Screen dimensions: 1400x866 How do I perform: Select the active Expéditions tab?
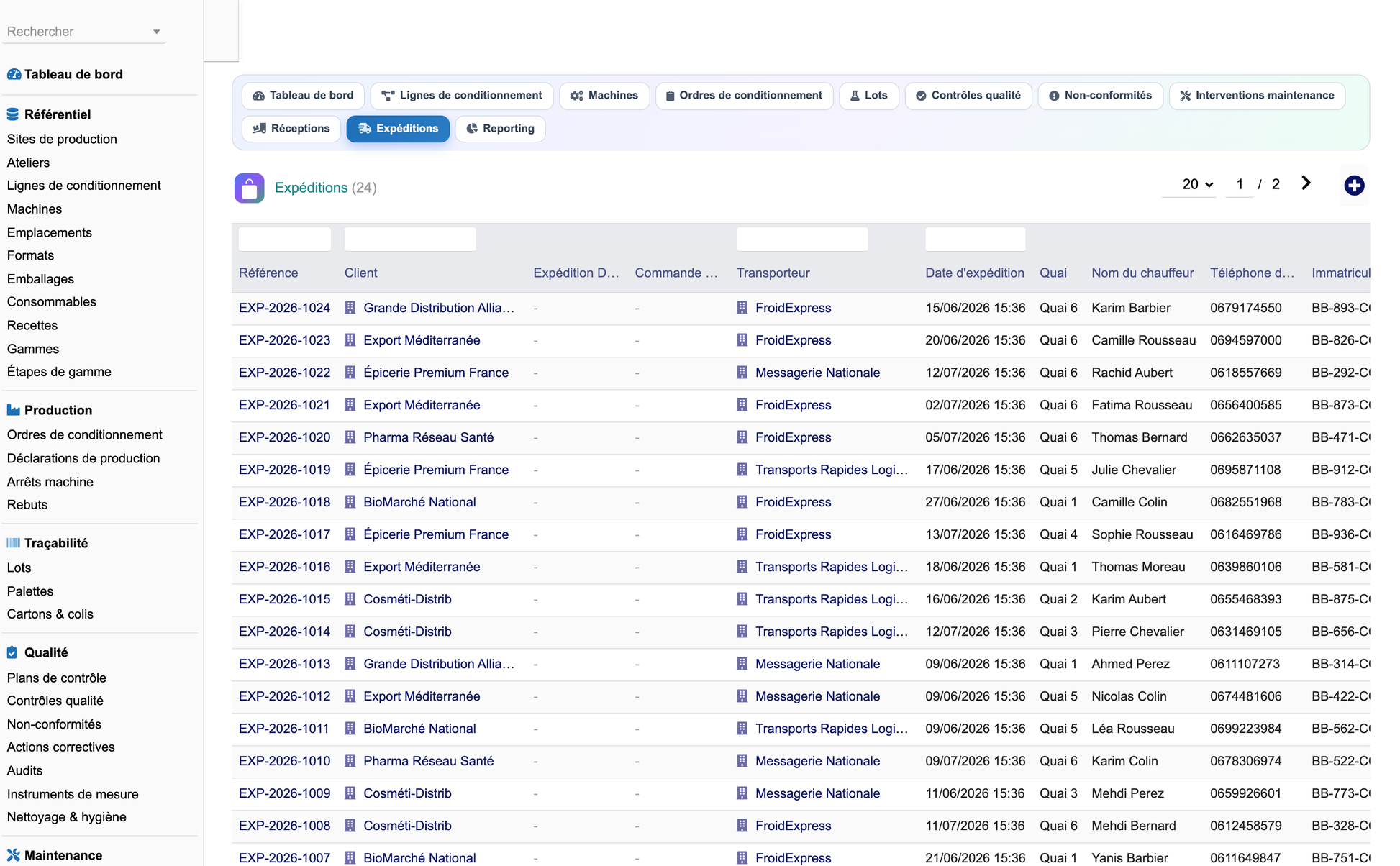click(x=398, y=129)
